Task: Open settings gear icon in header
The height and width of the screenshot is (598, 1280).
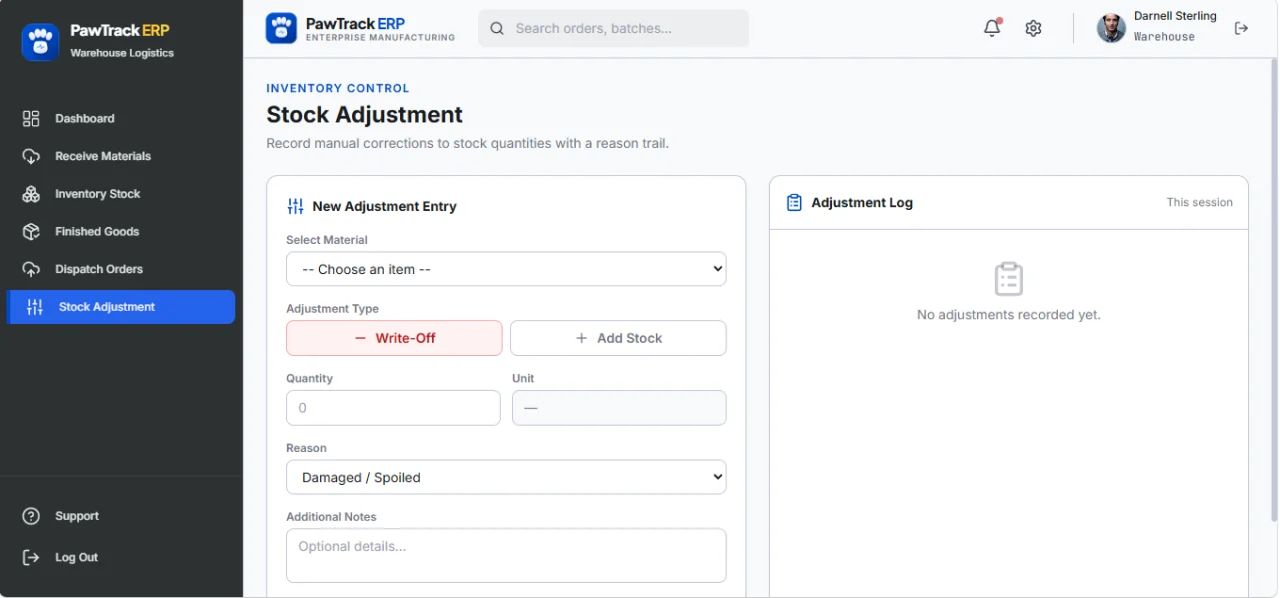Action: click(x=1033, y=28)
